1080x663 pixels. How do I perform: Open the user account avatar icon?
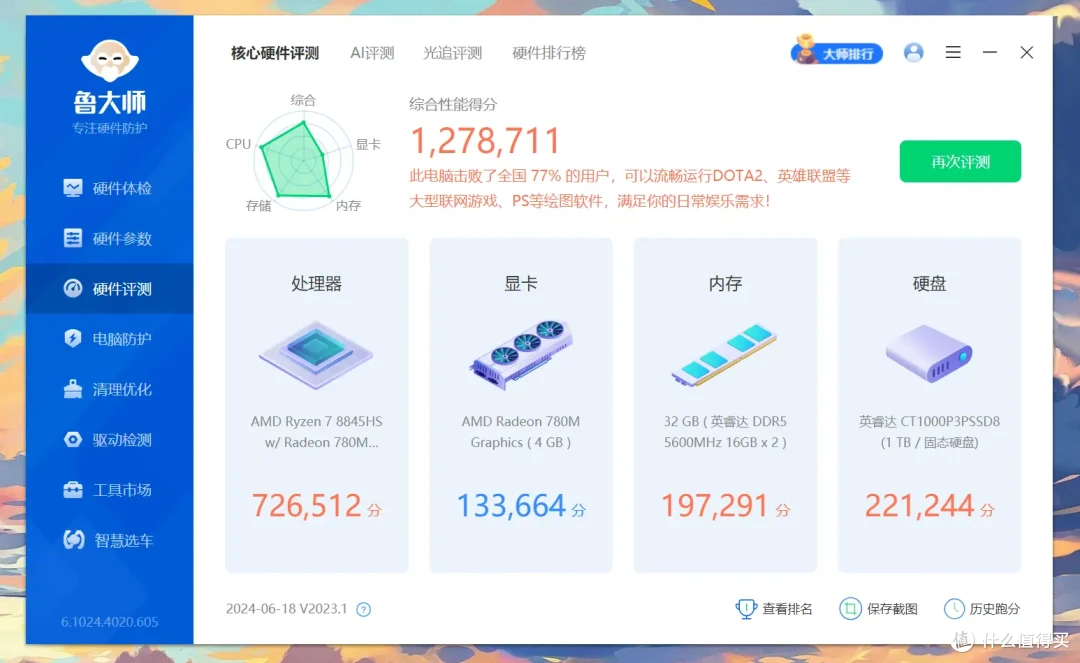(913, 52)
